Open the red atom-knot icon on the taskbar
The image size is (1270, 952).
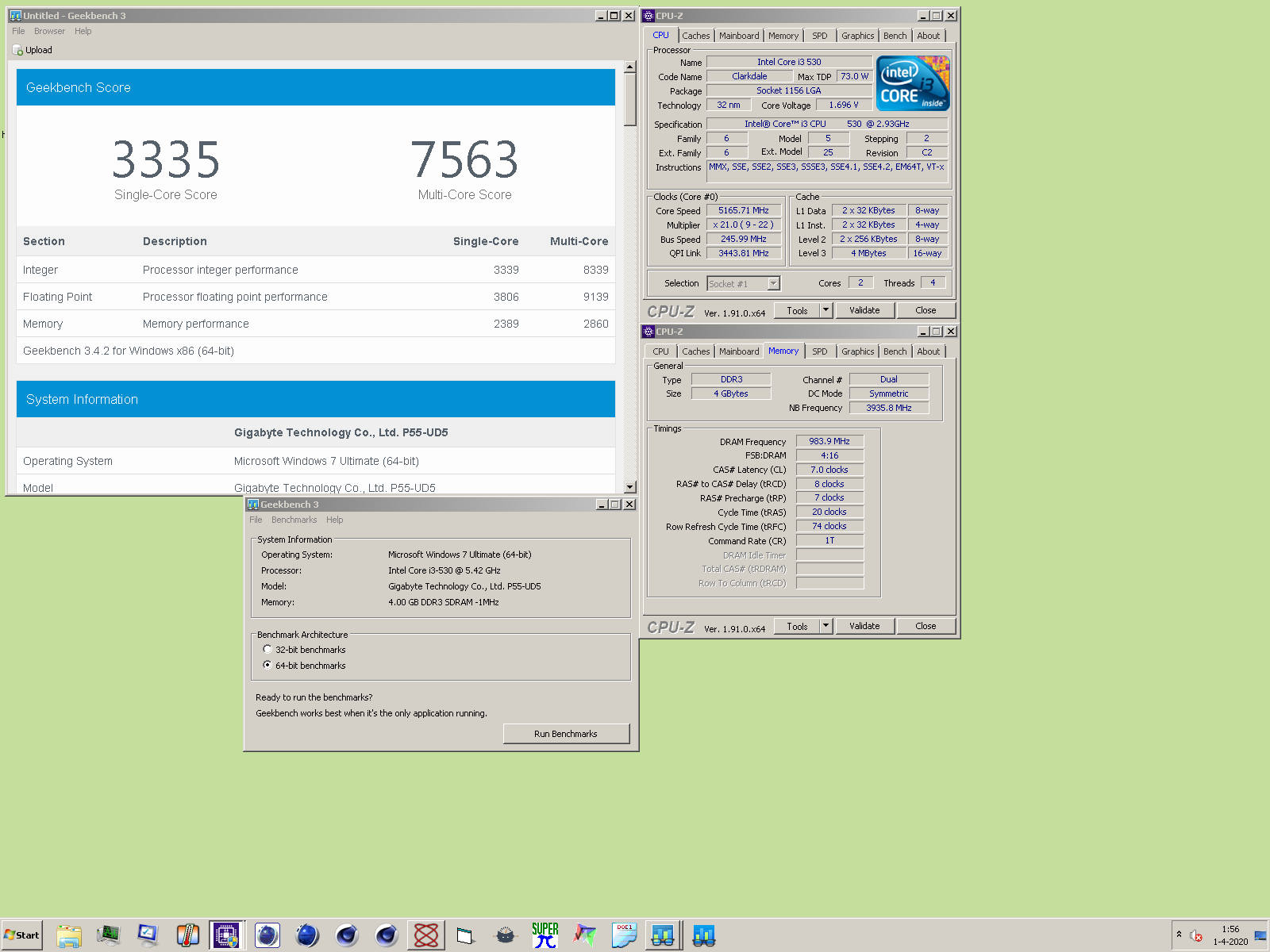pyautogui.click(x=426, y=935)
